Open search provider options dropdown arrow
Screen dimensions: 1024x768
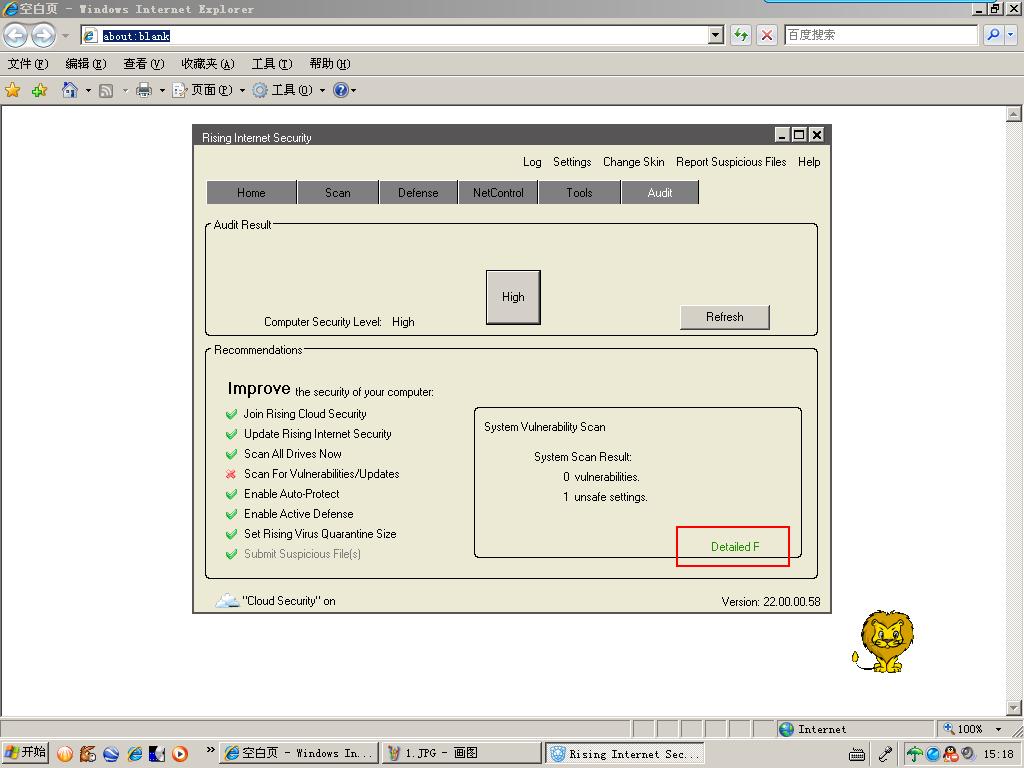[x=1010, y=35]
